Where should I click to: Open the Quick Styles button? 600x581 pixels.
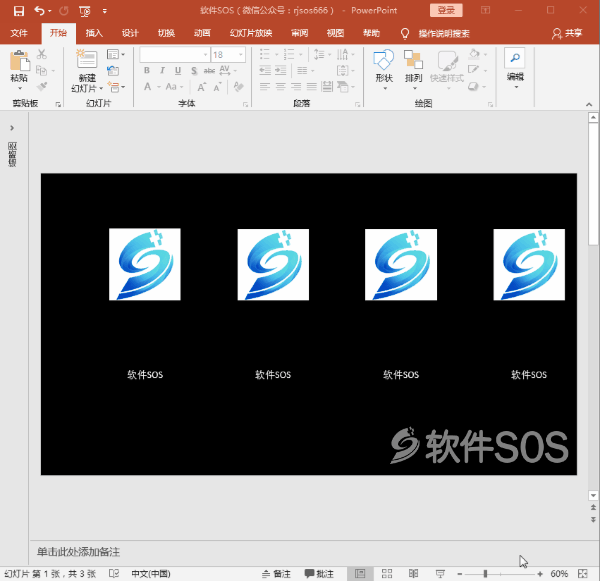[447, 69]
